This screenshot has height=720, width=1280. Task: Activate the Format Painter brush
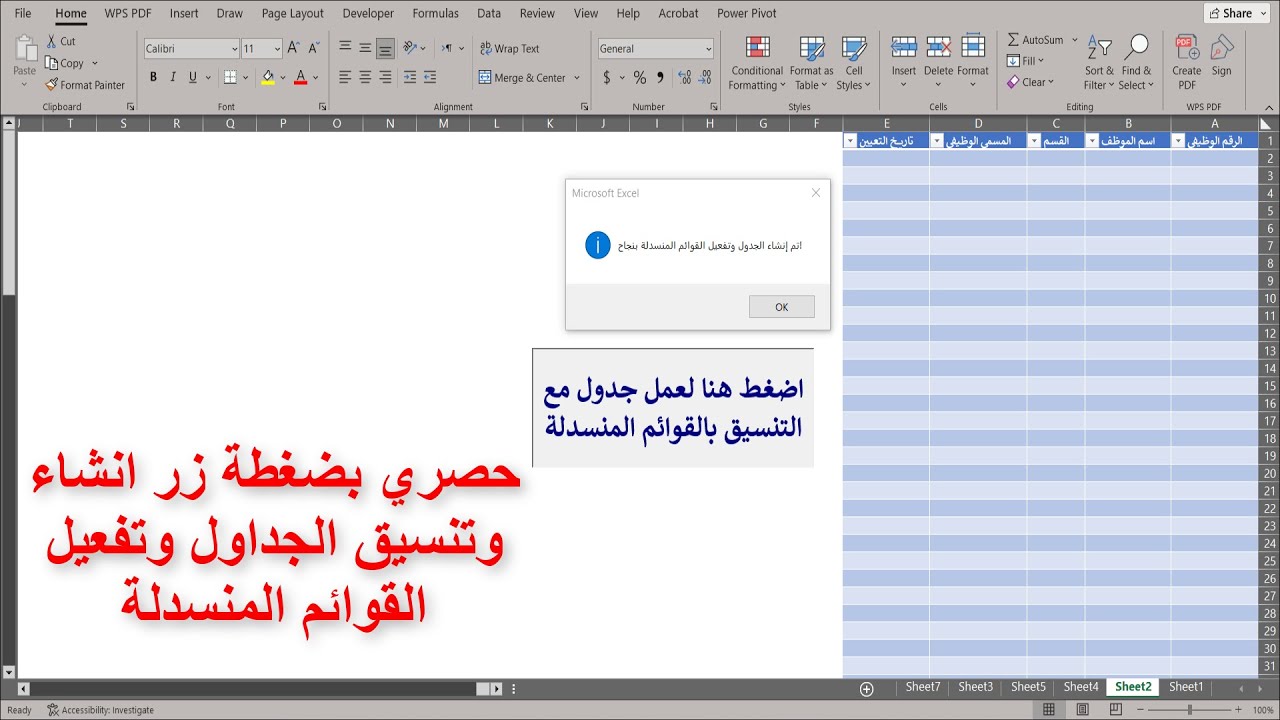click(x=52, y=85)
